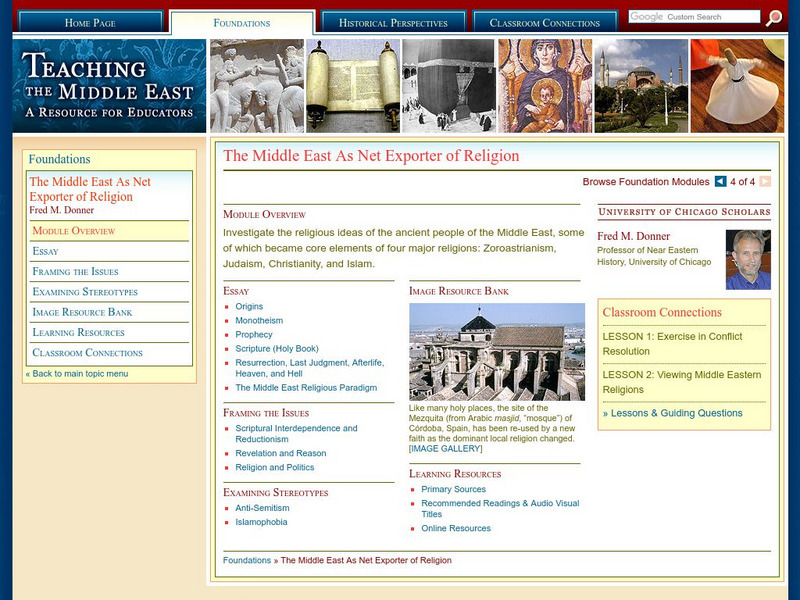Open Examining Stereotypes sidebar item

click(x=109, y=292)
